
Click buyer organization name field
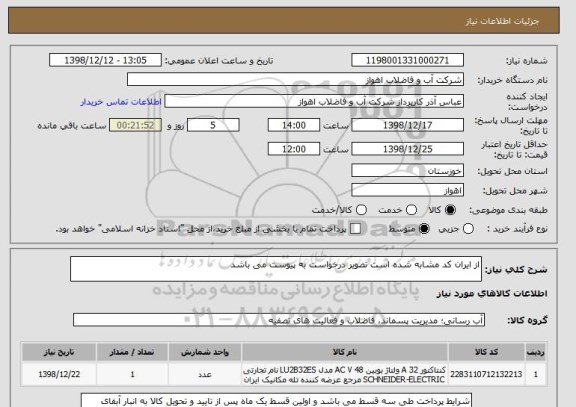coord(295,80)
